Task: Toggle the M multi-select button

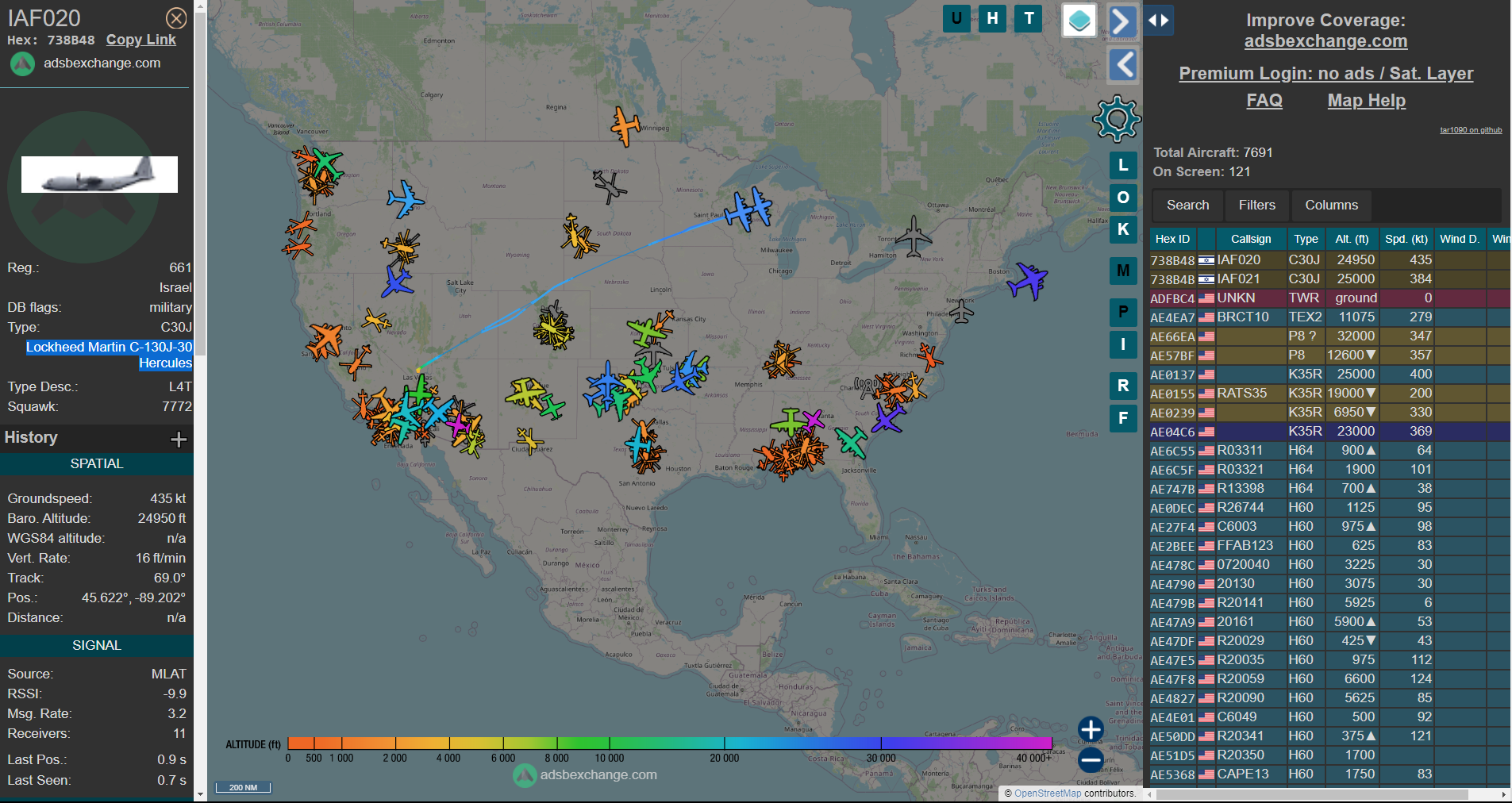Action: click(1123, 271)
